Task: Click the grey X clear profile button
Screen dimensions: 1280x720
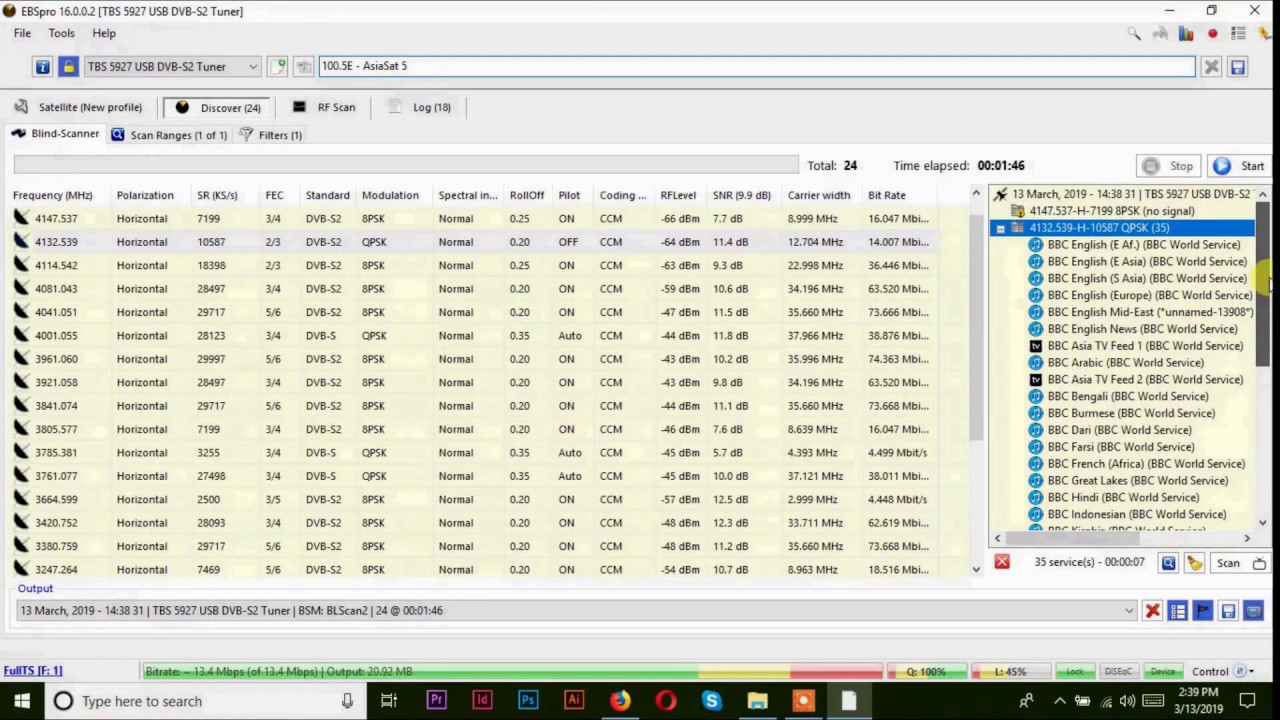Action: pos(1211,67)
